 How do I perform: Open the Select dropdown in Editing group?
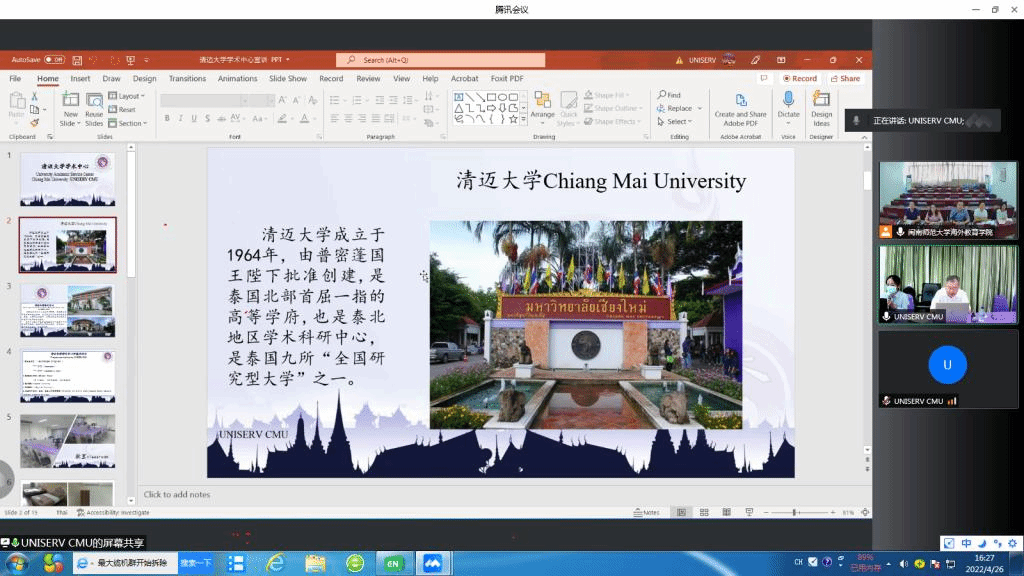pyautogui.click(x=678, y=122)
